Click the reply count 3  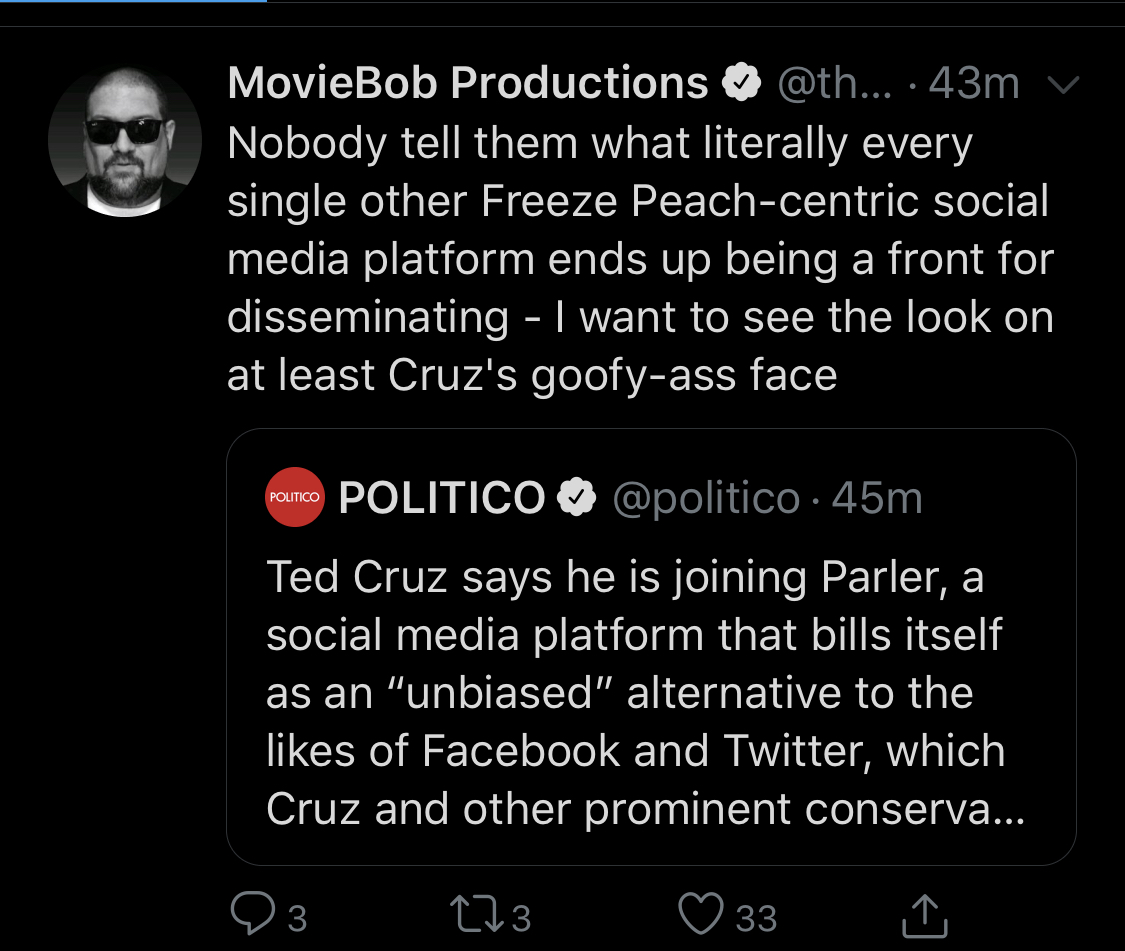(x=297, y=918)
